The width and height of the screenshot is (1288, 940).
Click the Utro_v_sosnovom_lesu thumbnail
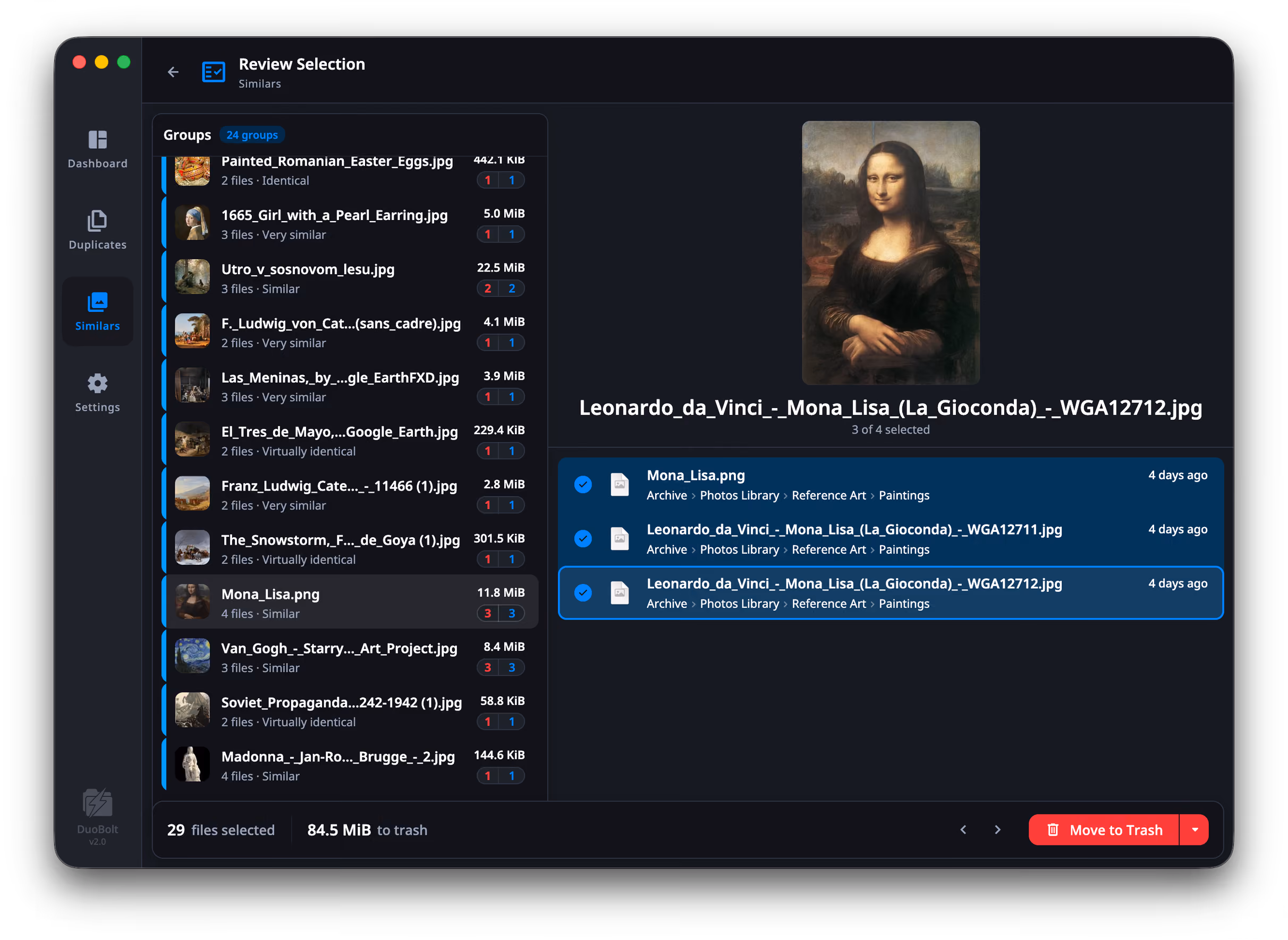pos(192,277)
